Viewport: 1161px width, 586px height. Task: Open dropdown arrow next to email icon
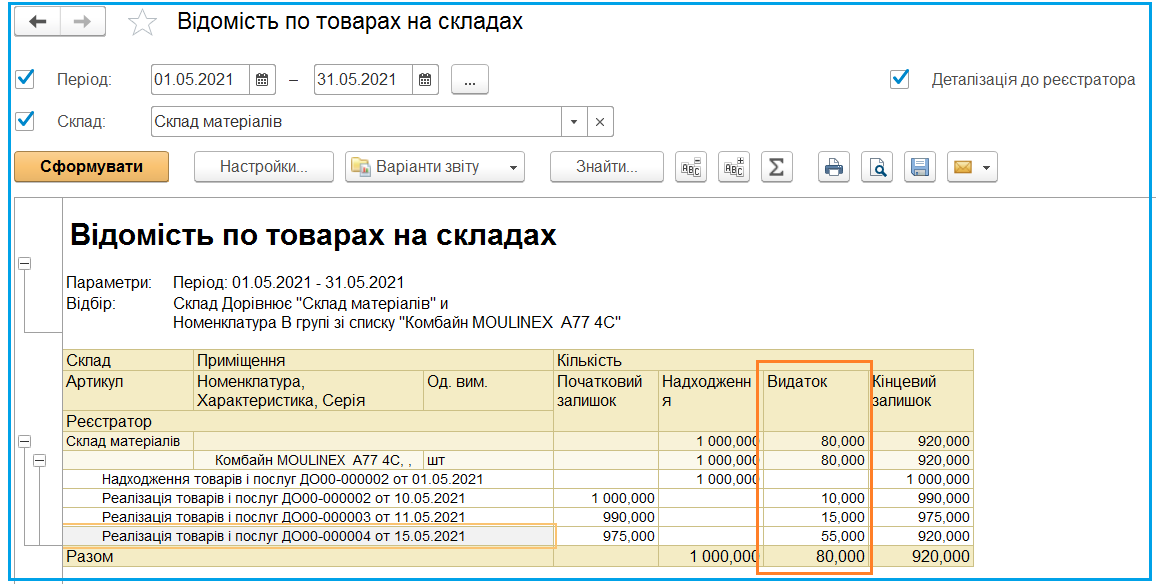pos(986,168)
